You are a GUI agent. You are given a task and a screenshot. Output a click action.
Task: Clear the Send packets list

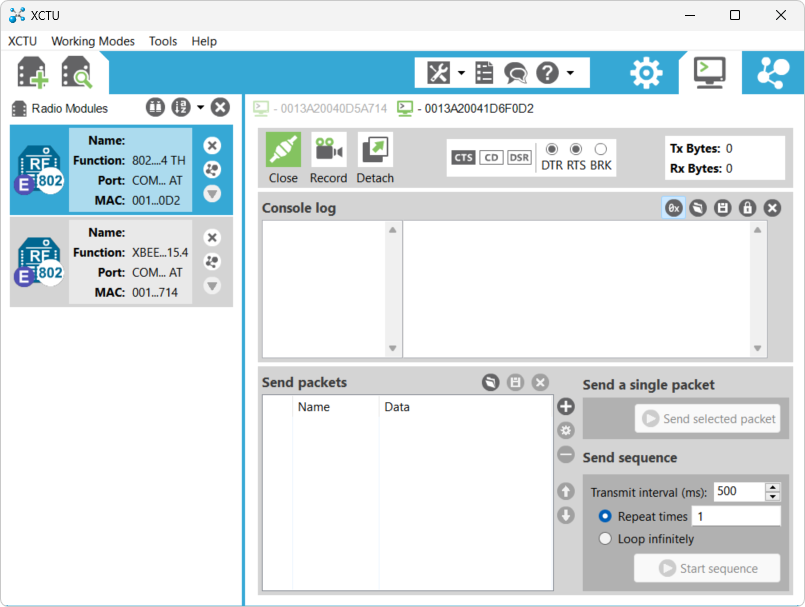point(540,382)
